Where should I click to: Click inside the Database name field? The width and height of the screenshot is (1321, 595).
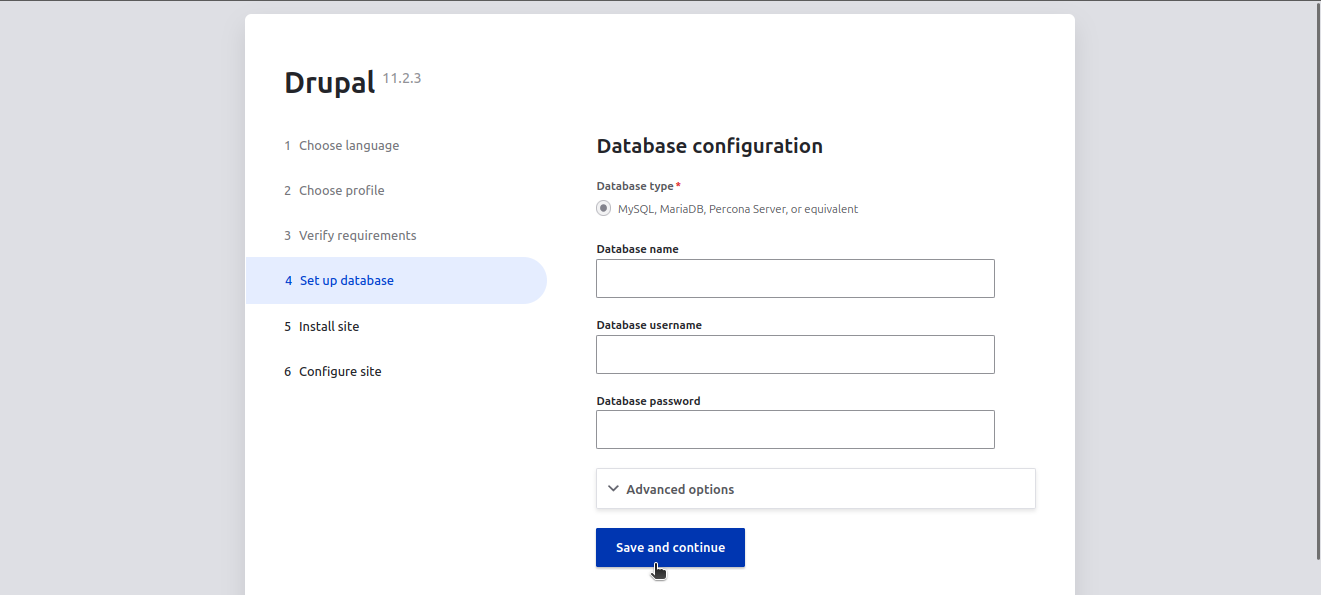click(x=794, y=278)
